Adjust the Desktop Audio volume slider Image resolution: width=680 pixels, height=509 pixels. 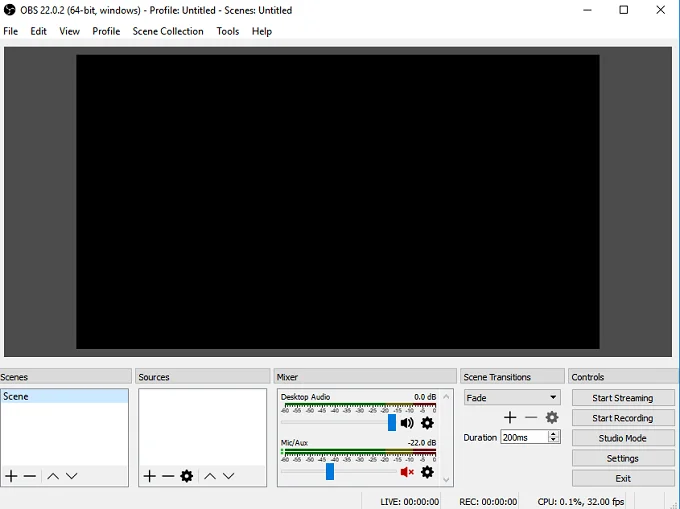(392, 423)
